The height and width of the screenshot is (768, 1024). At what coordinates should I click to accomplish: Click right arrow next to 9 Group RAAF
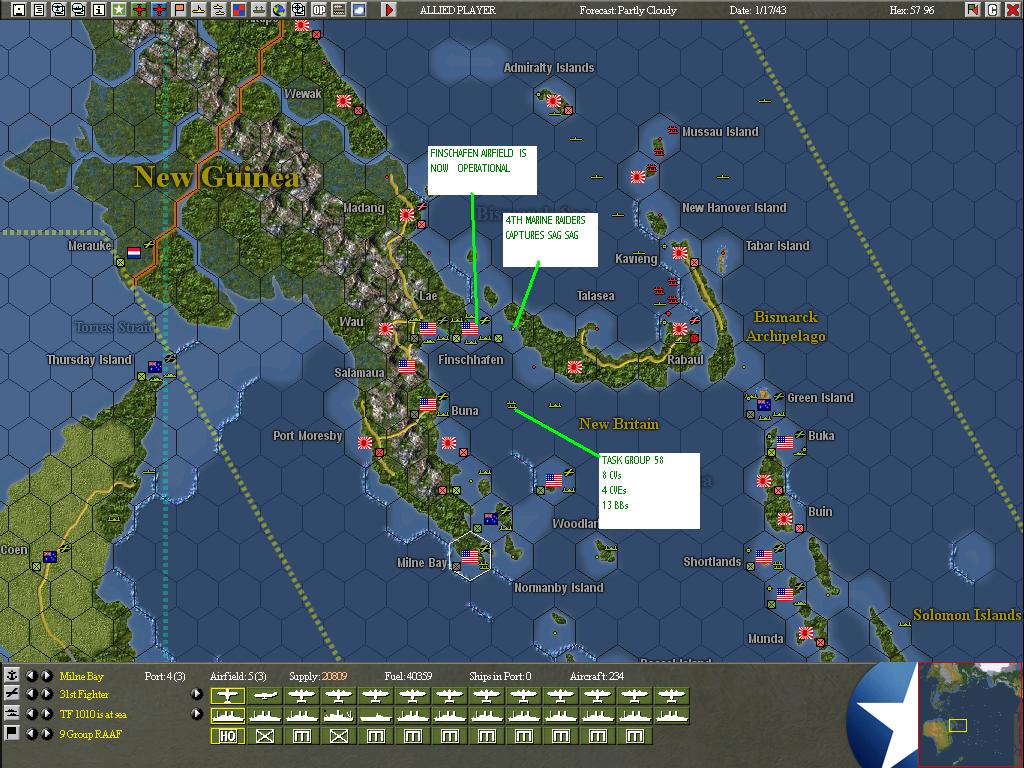coord(46,733)
